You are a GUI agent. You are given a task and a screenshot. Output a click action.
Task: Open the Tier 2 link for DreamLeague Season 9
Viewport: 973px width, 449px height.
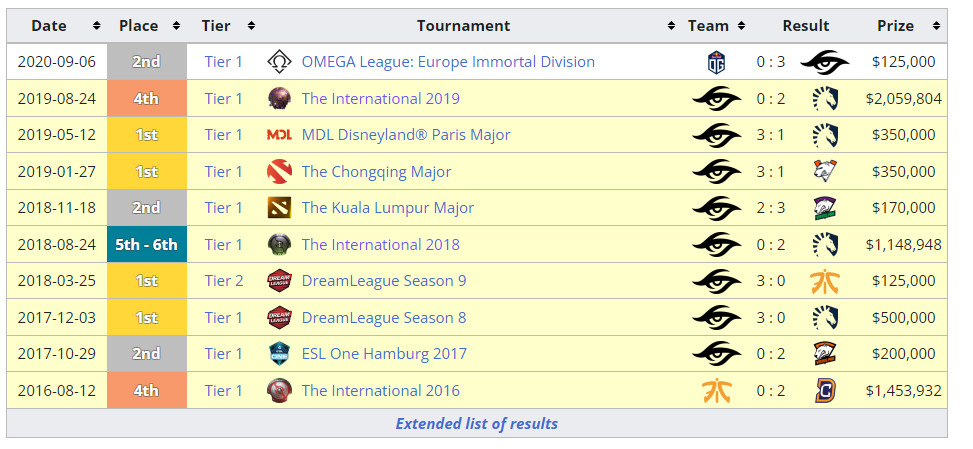tap(224, 281)
